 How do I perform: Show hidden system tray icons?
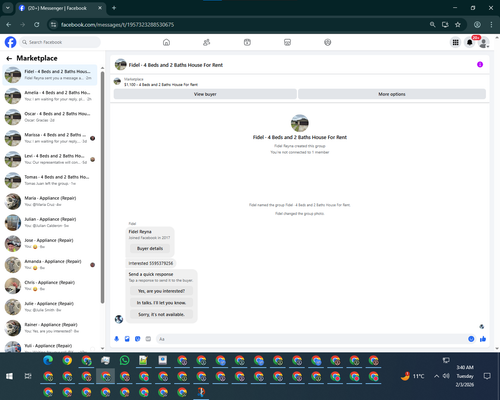click(436, 376)
